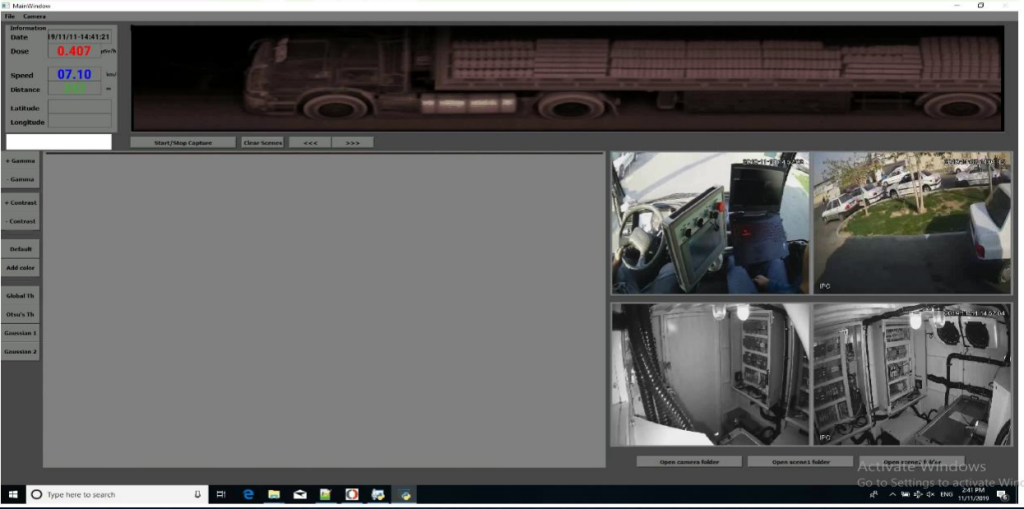The width and height of the screenshot is (1024, 509).
Task: Open the Mail app in taskbar
Action: pyautogui.click(x=300, y=494)
